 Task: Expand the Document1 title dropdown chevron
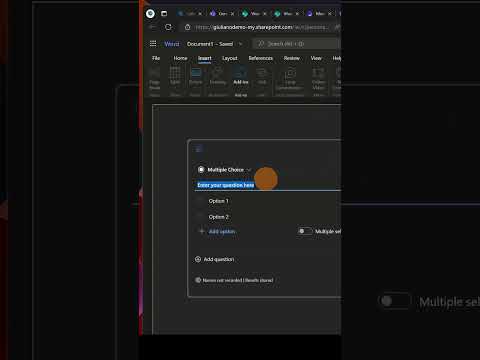[x=240, y=44]
